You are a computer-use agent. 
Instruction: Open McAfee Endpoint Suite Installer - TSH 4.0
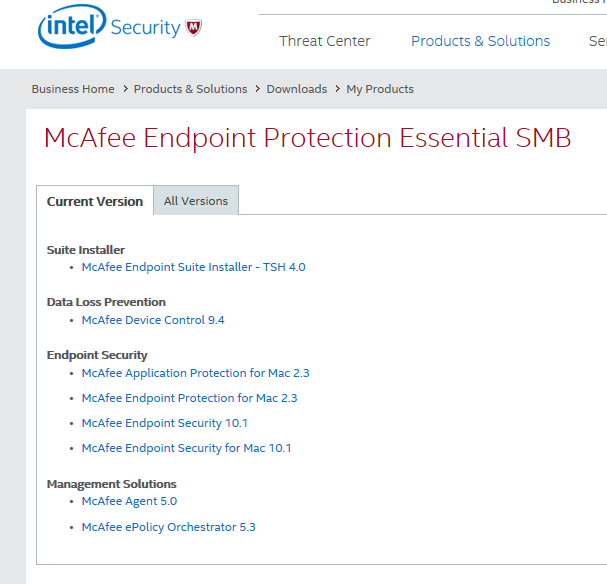pos(194,267)
